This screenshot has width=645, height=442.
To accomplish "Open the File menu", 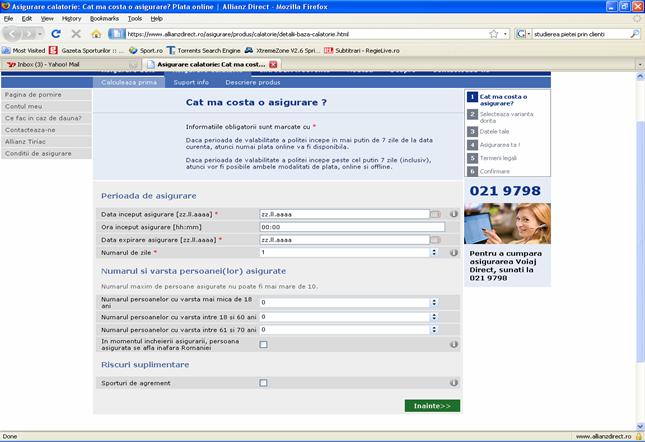I will tap(8, 19).
